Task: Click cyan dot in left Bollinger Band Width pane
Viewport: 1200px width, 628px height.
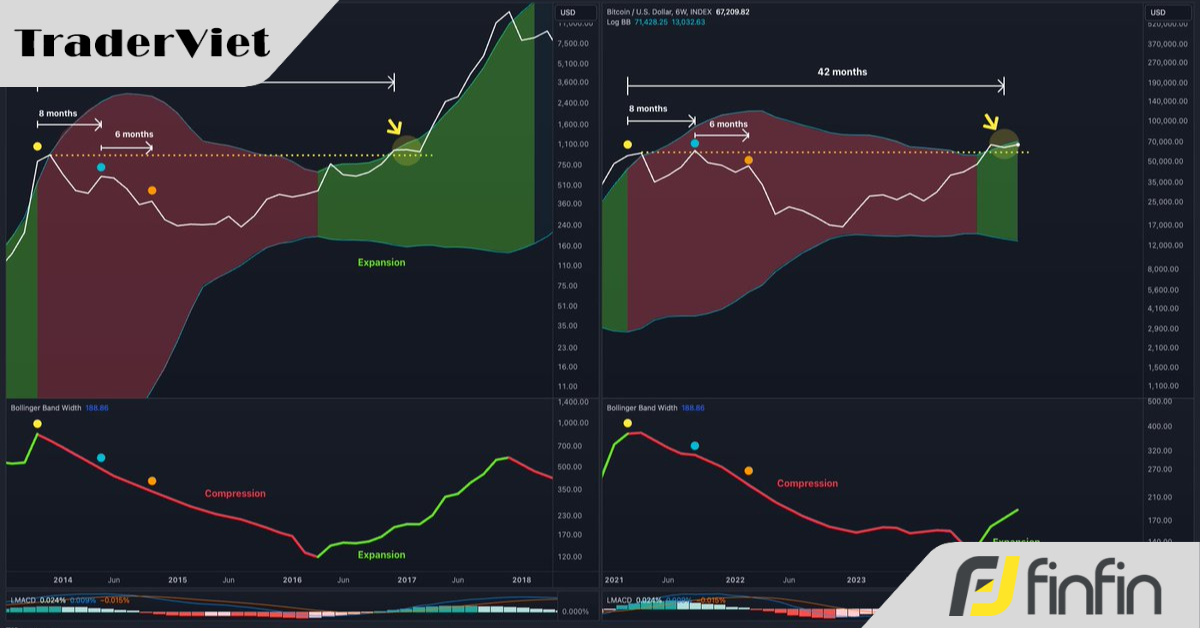Action: click(101, 458)
